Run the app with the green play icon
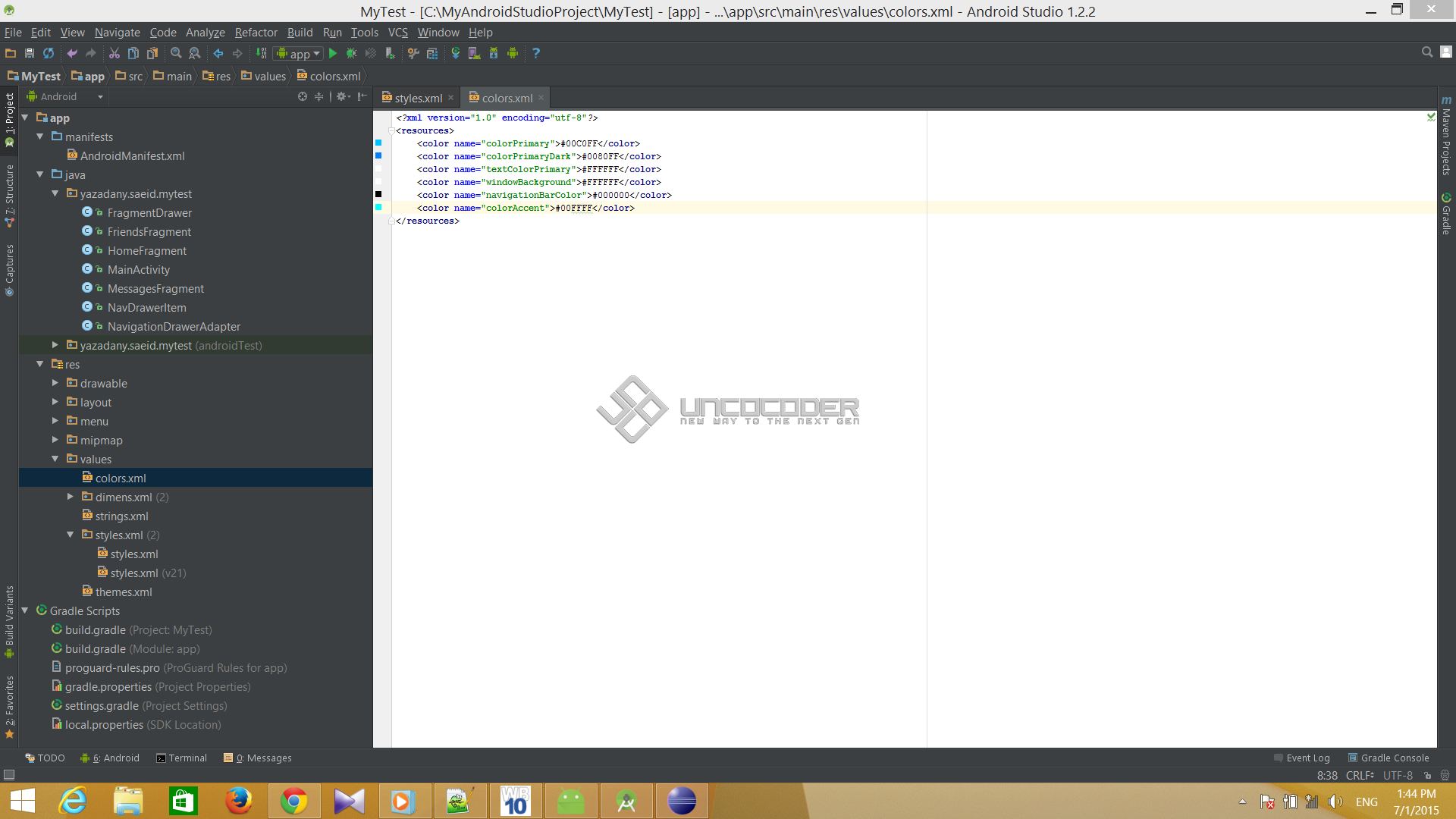The image size is (1456, 819). click(x=332, y=53)
